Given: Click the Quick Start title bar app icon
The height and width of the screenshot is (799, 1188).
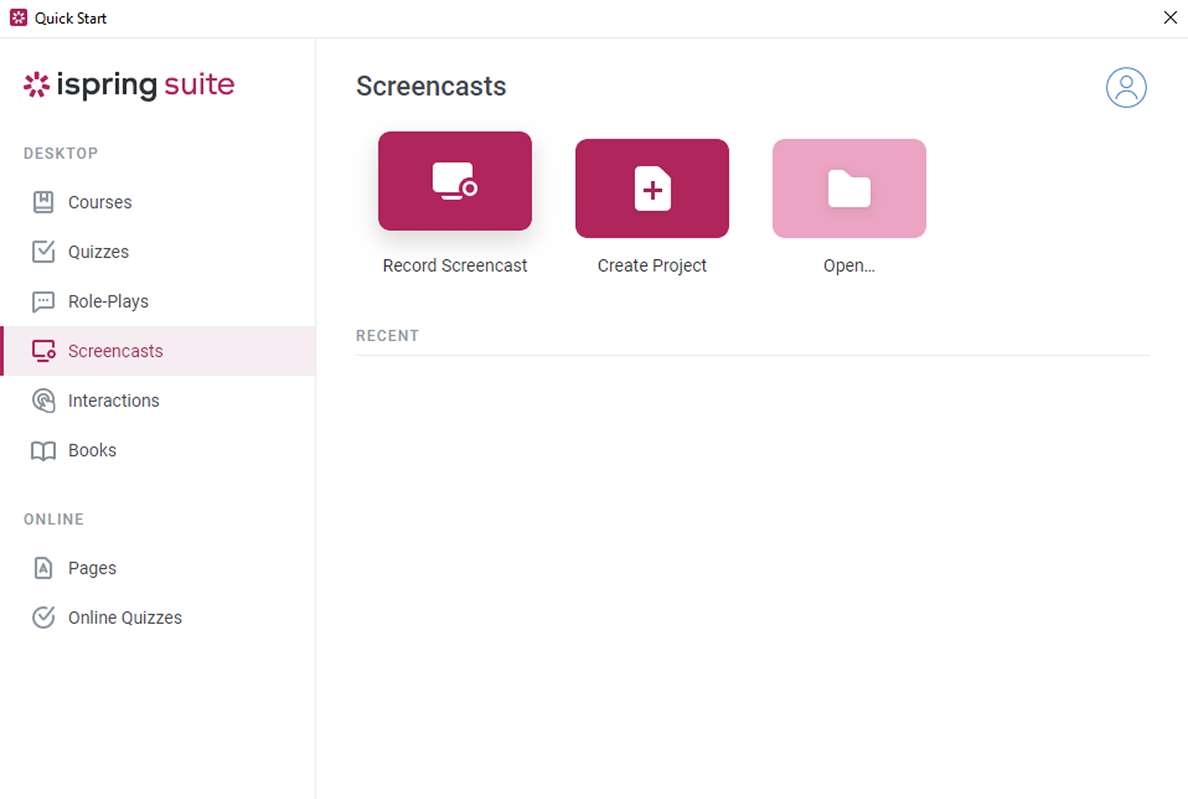Looking at the screenshot, I should point(18,17).
